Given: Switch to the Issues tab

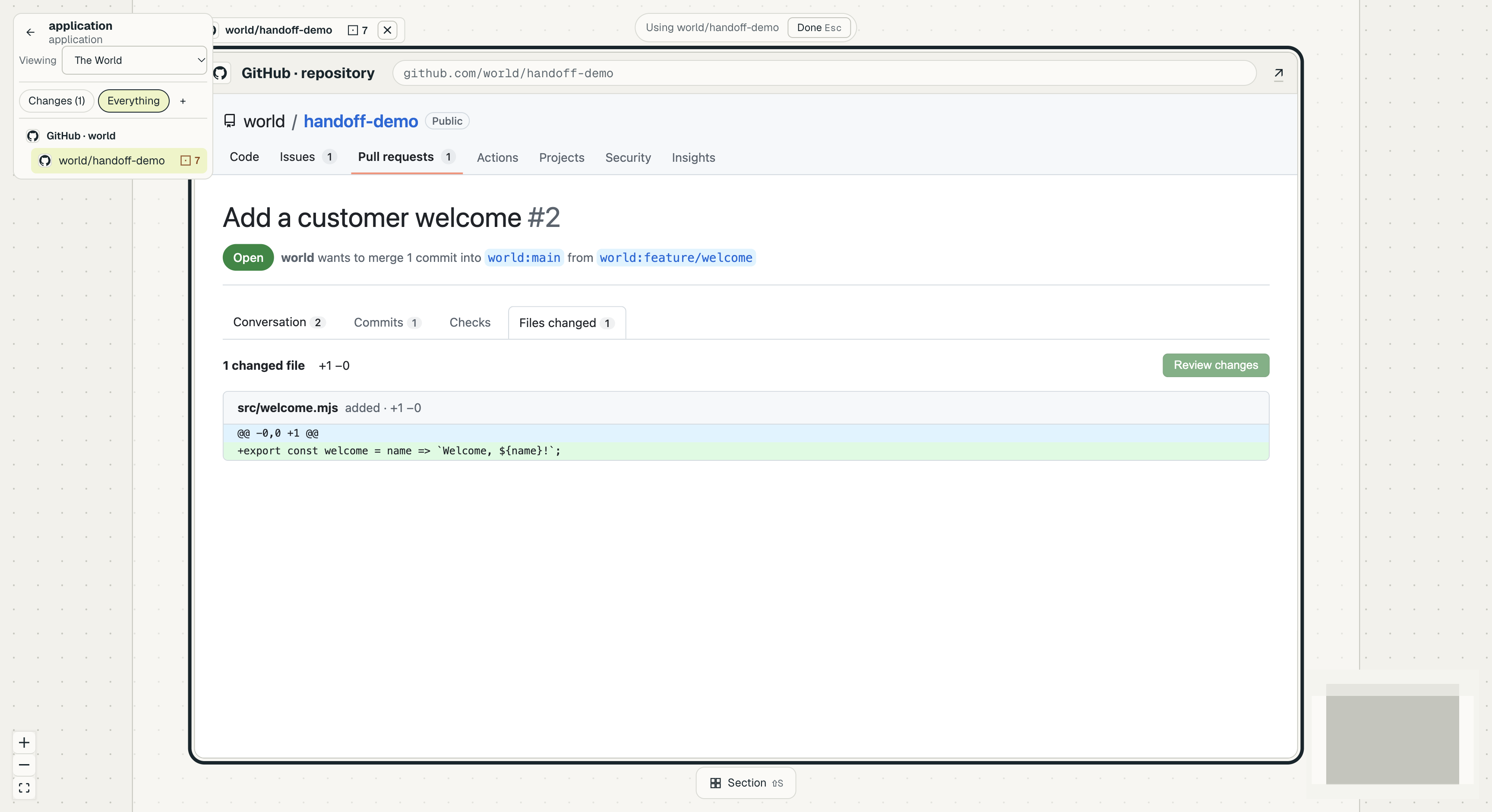Looking at the screenshot, I should [307, 157].
